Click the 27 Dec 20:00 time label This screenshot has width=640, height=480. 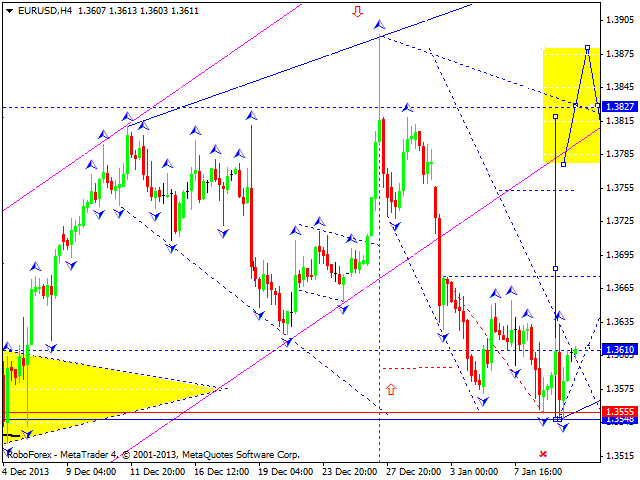click(x=413, y=471)
